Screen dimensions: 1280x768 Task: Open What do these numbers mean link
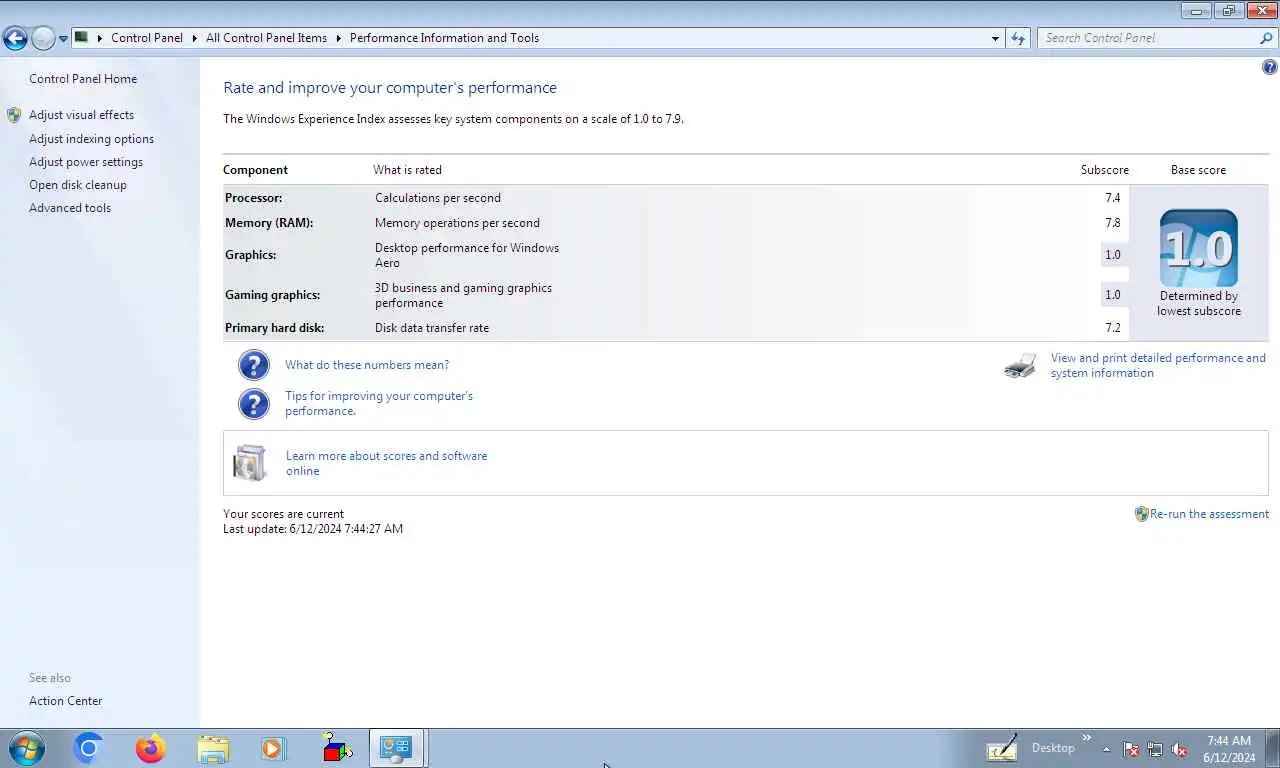click(x=367, y=365)
